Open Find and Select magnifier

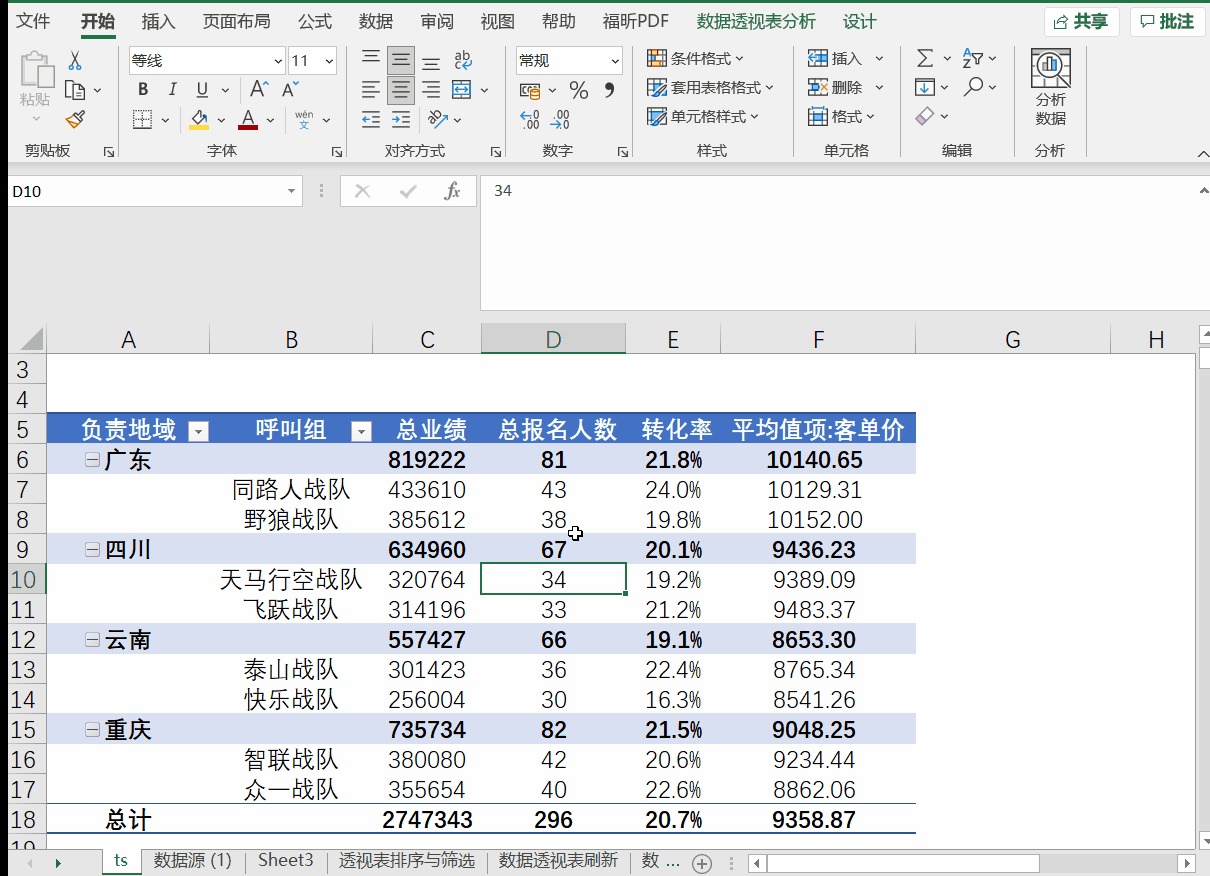[x=973, y=88]
